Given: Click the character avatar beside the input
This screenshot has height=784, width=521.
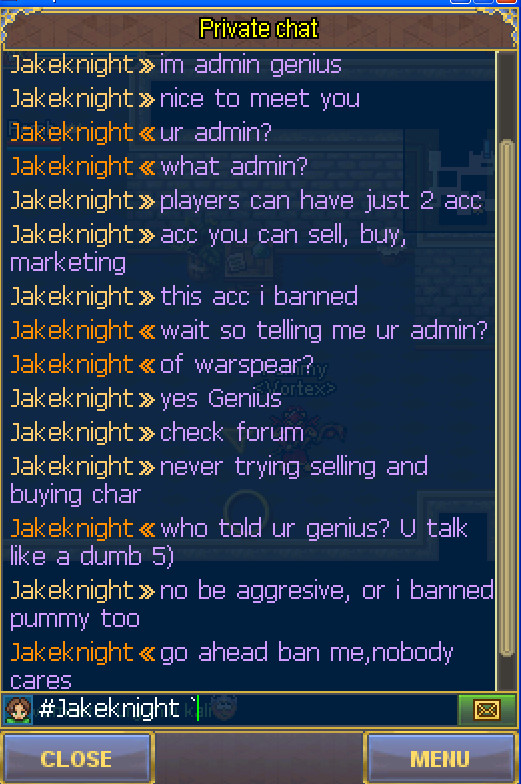Looking at the screenshot, I should (x=18, y=709).
